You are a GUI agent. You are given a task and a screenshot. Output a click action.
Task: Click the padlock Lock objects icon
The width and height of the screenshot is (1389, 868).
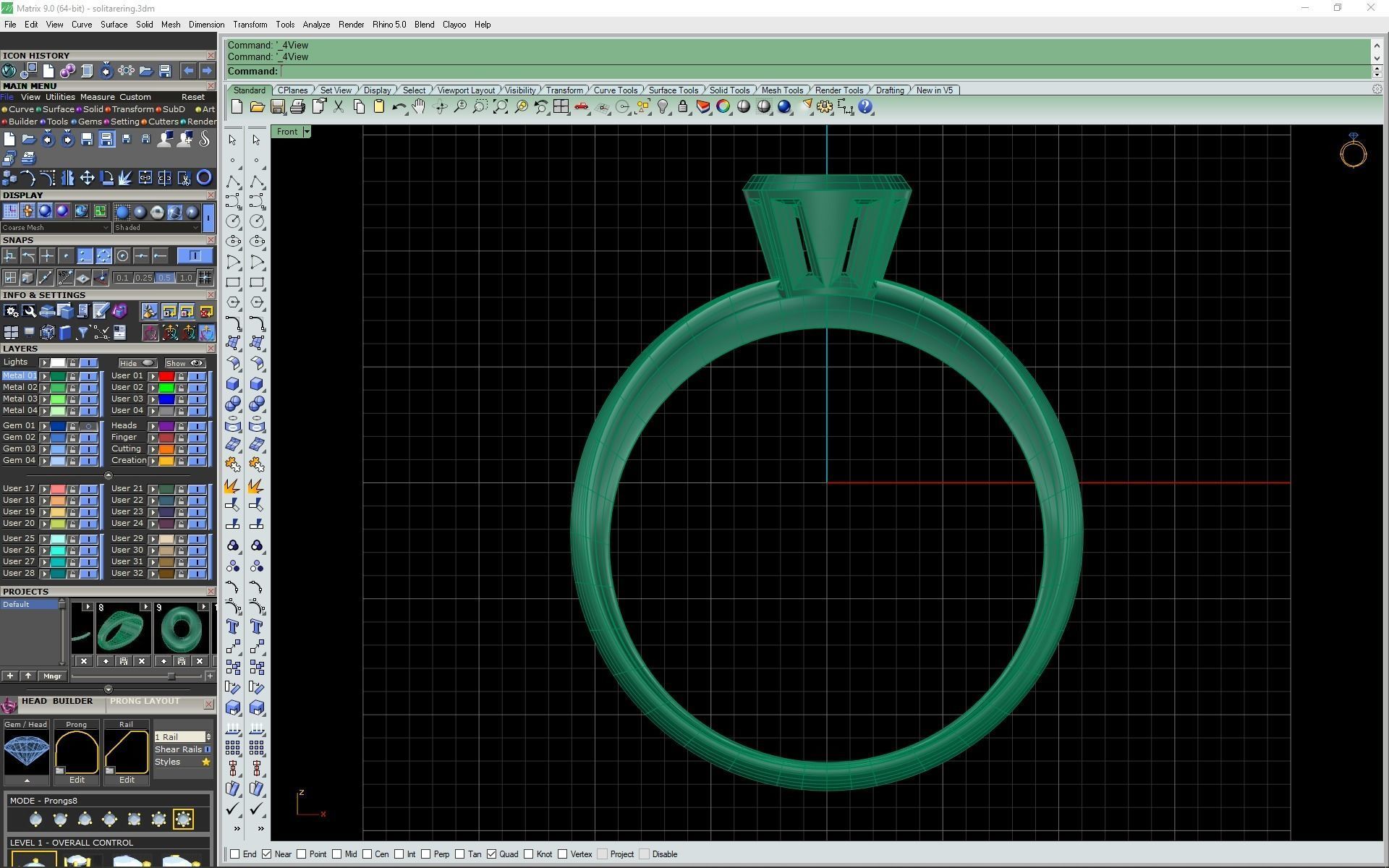click(683, 107)
